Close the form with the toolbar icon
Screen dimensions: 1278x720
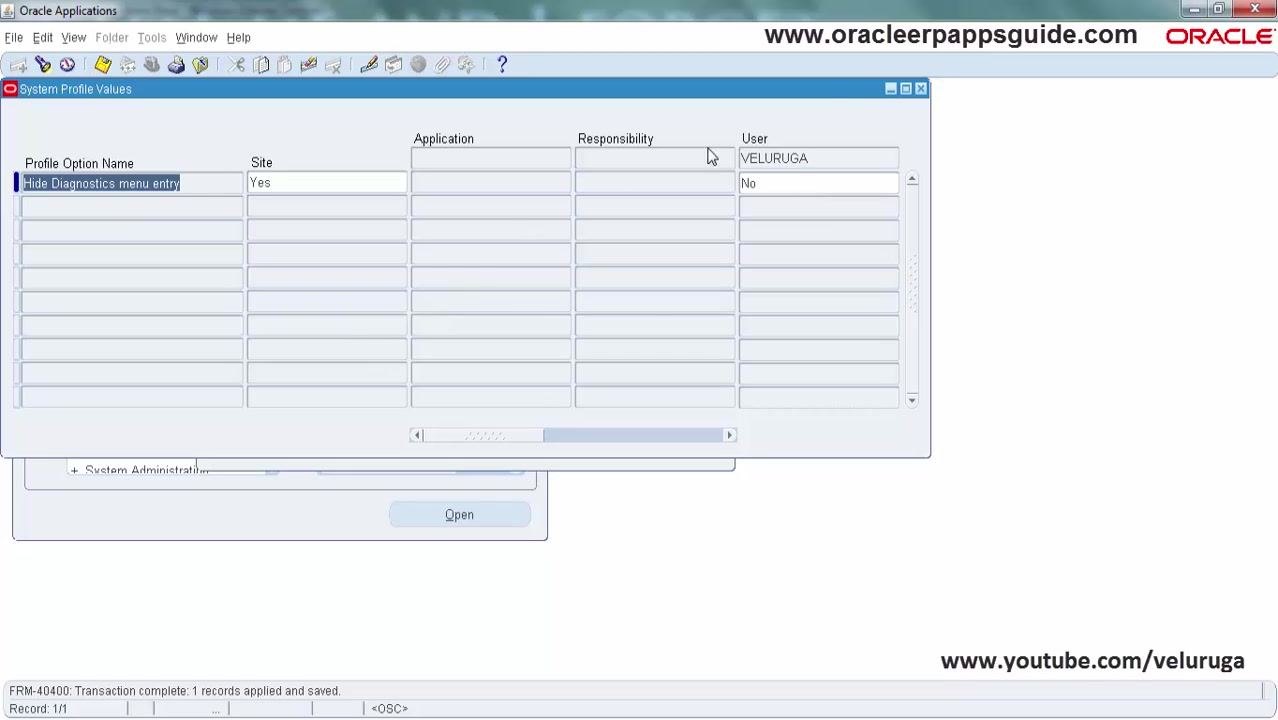coord(200,65)
